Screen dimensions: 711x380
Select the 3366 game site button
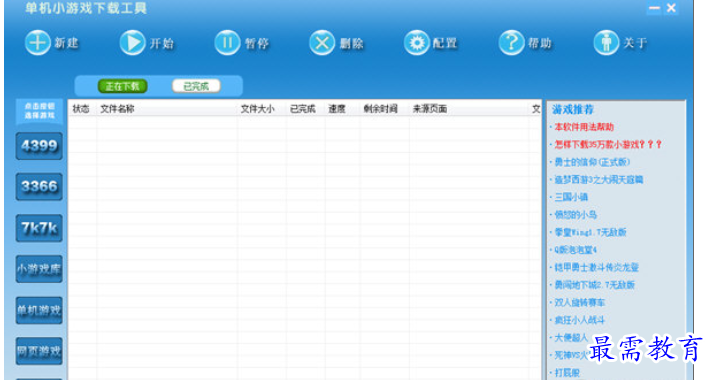tap(39, 187)
